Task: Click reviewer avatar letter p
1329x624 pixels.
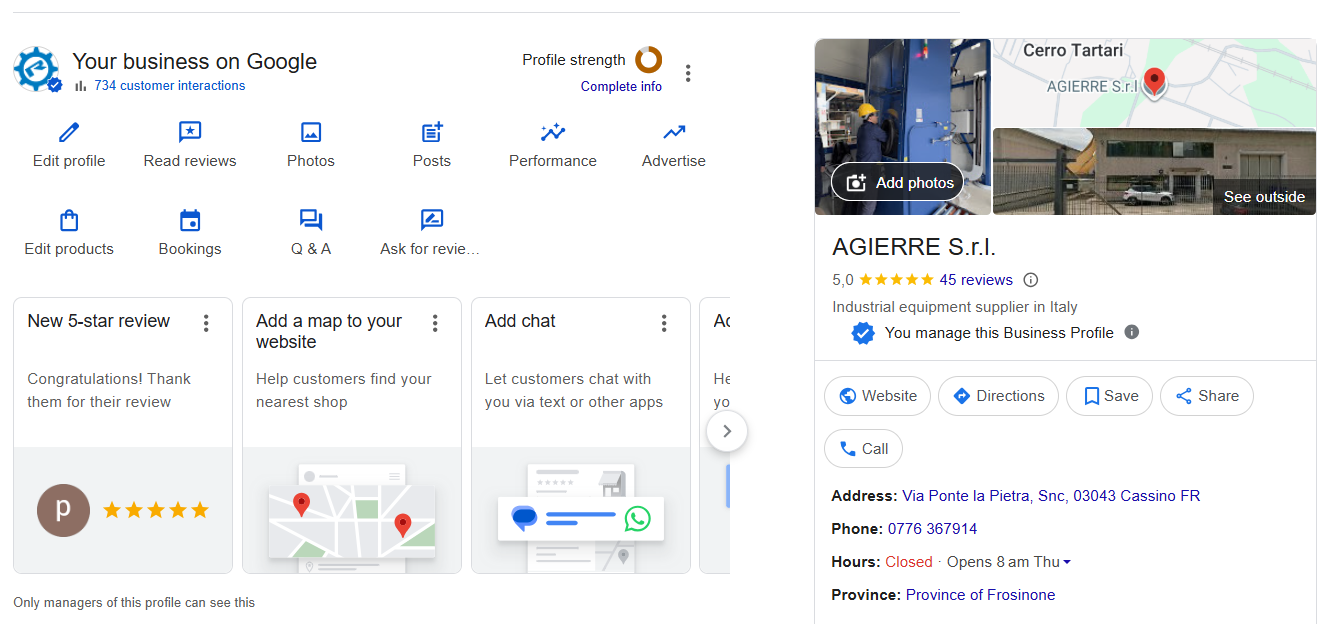Action: (x=63, y=510)
